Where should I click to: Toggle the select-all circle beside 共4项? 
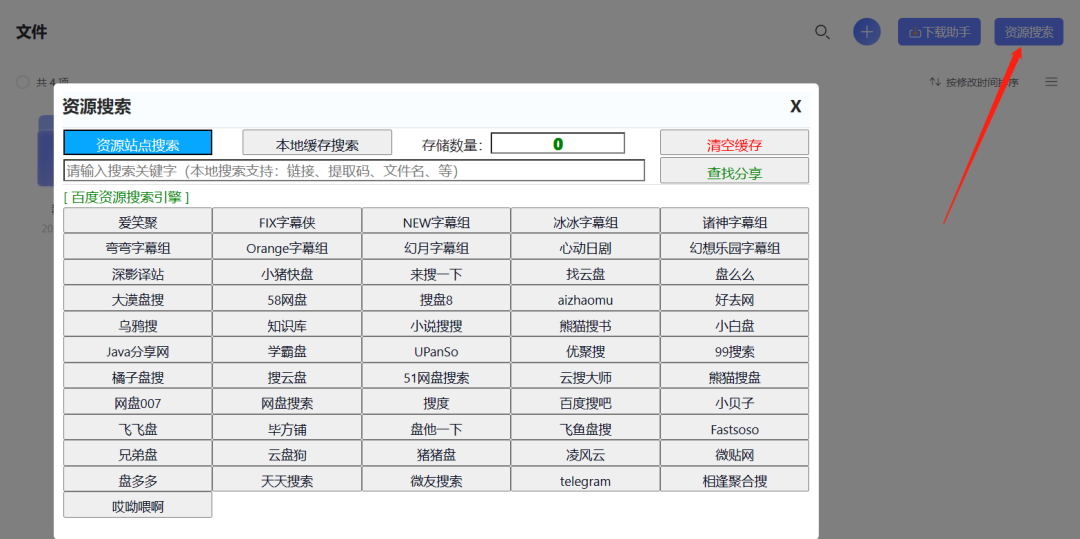[23, 82]
